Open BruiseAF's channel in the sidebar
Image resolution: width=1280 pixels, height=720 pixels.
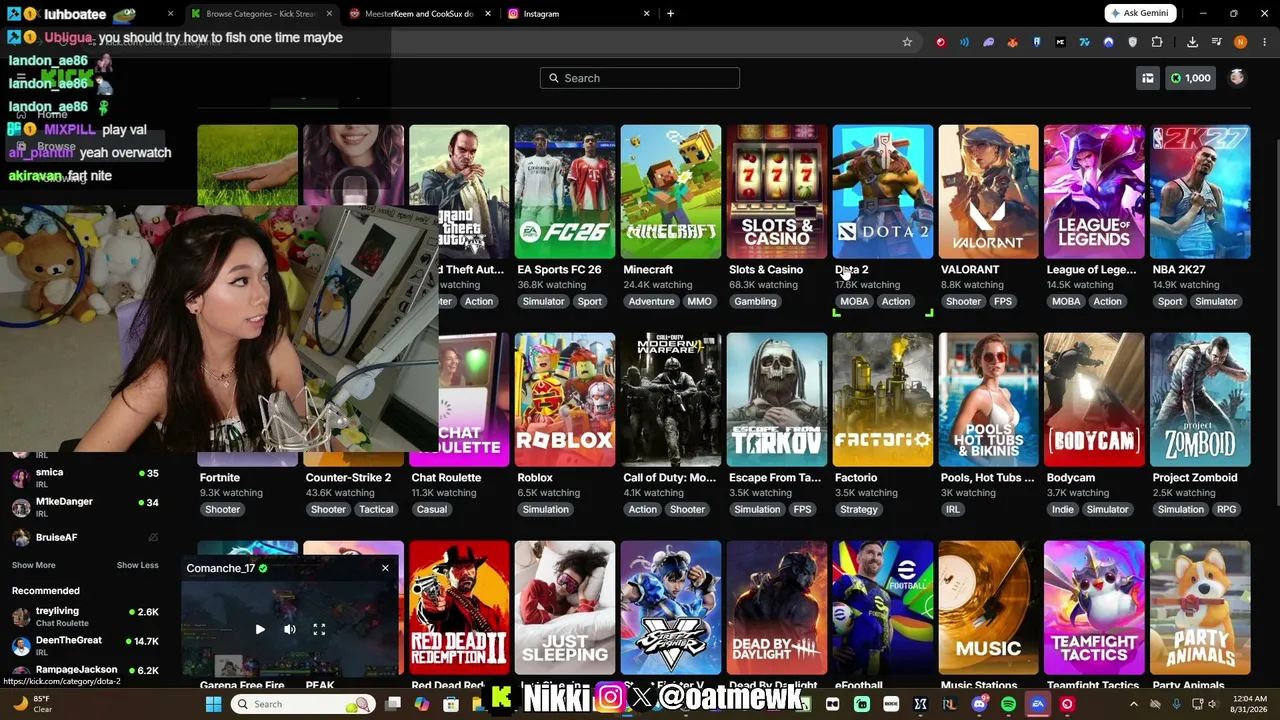(x=85, y=538)
